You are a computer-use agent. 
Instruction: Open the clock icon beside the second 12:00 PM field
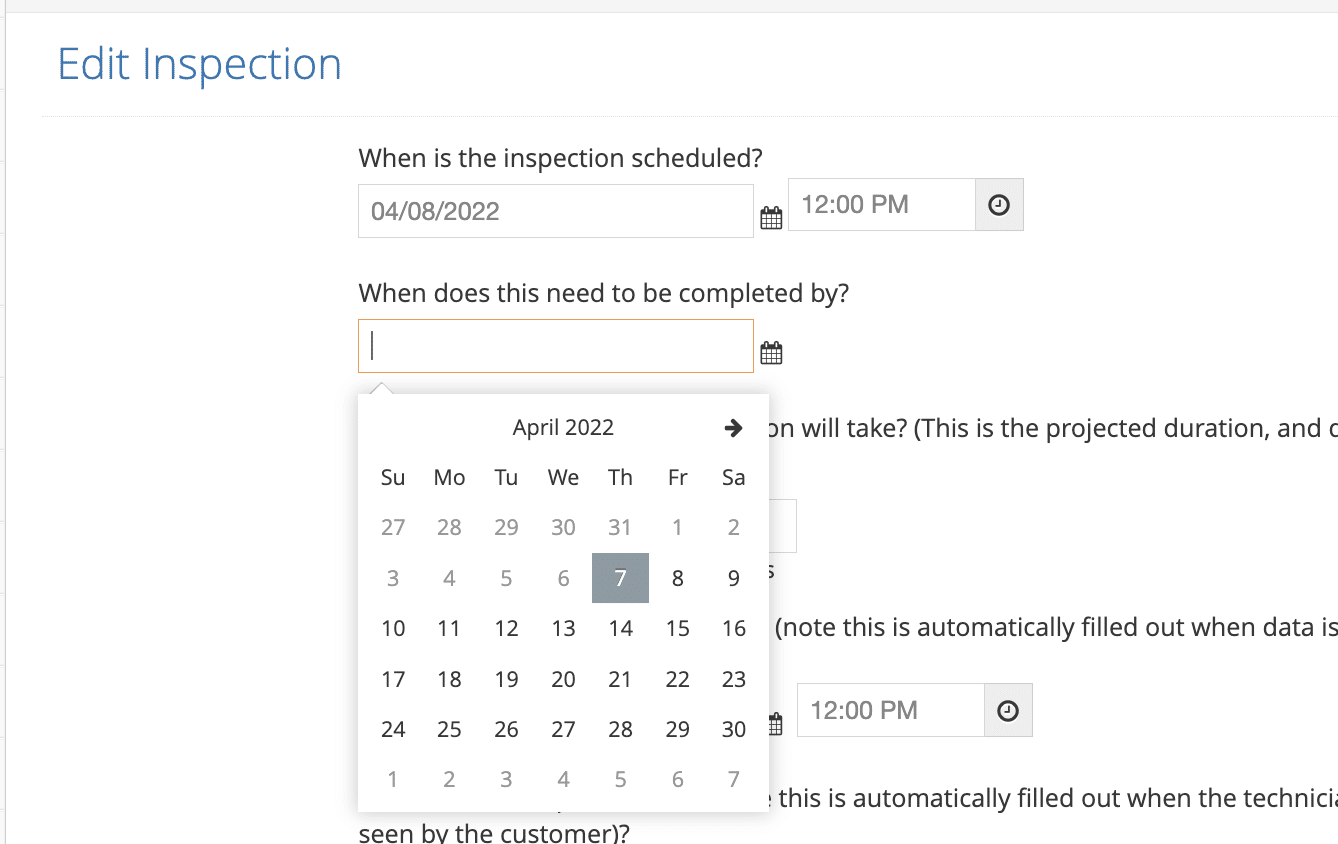(x=1007, y=710)
